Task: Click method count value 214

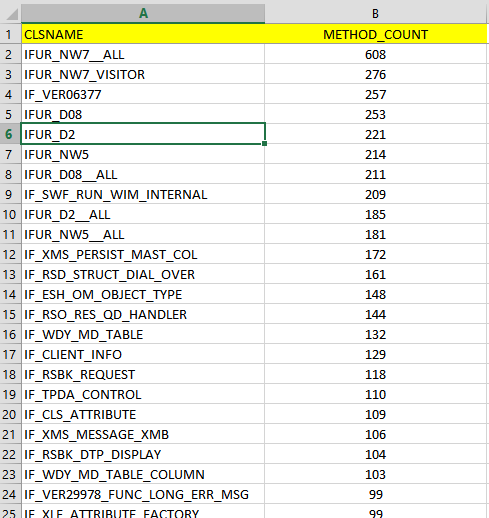Action: click(x=376, y=154)
